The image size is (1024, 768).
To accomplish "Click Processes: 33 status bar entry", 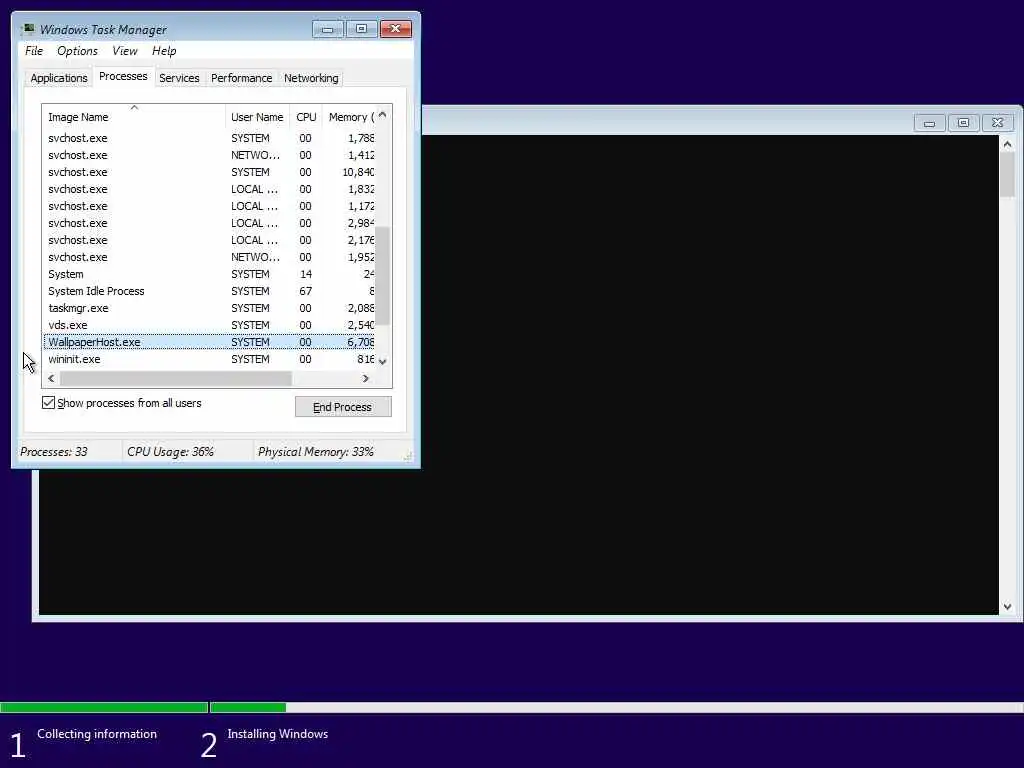I will (x=54, y=452).
